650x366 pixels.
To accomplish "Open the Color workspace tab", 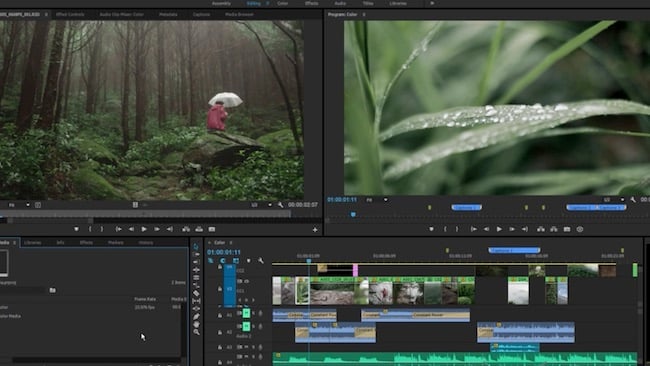I will 282,3.
